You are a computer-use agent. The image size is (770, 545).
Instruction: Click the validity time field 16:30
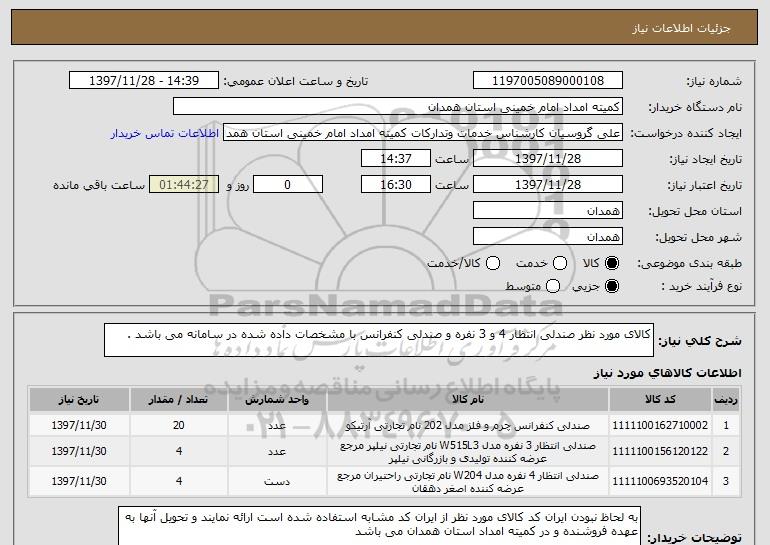396,185
